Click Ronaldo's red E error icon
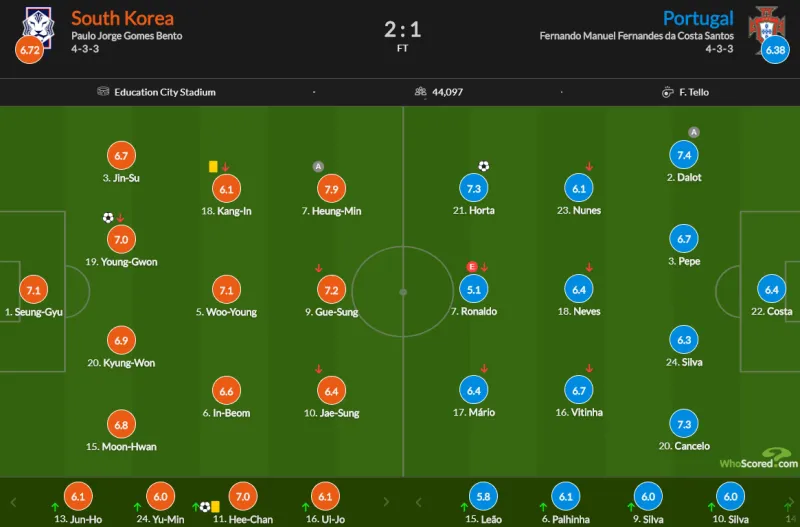Screen dimensions: 800x527 click(471, 267)
